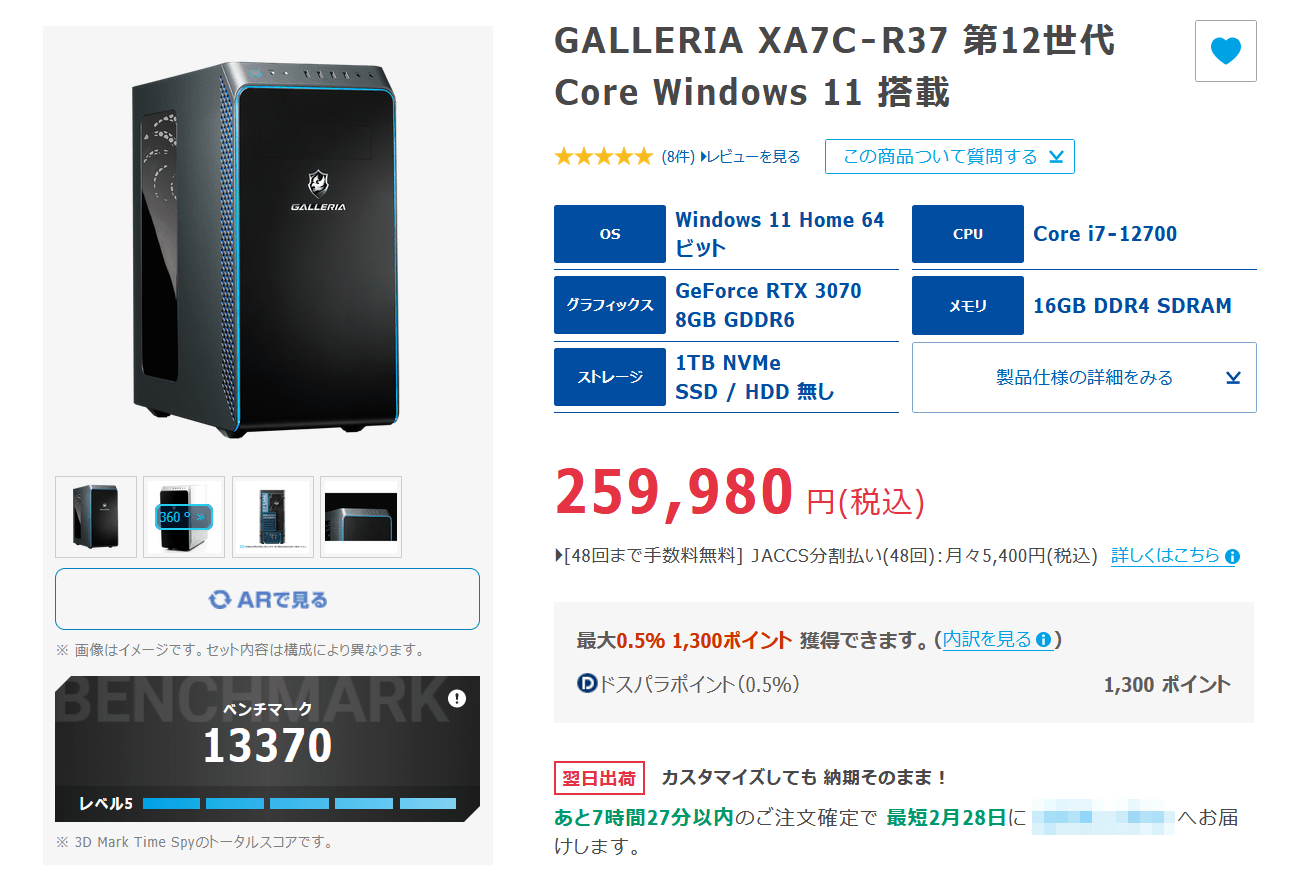Click the benchmark level 5 progress bar
1296x878 pixels.
(299, 803)
